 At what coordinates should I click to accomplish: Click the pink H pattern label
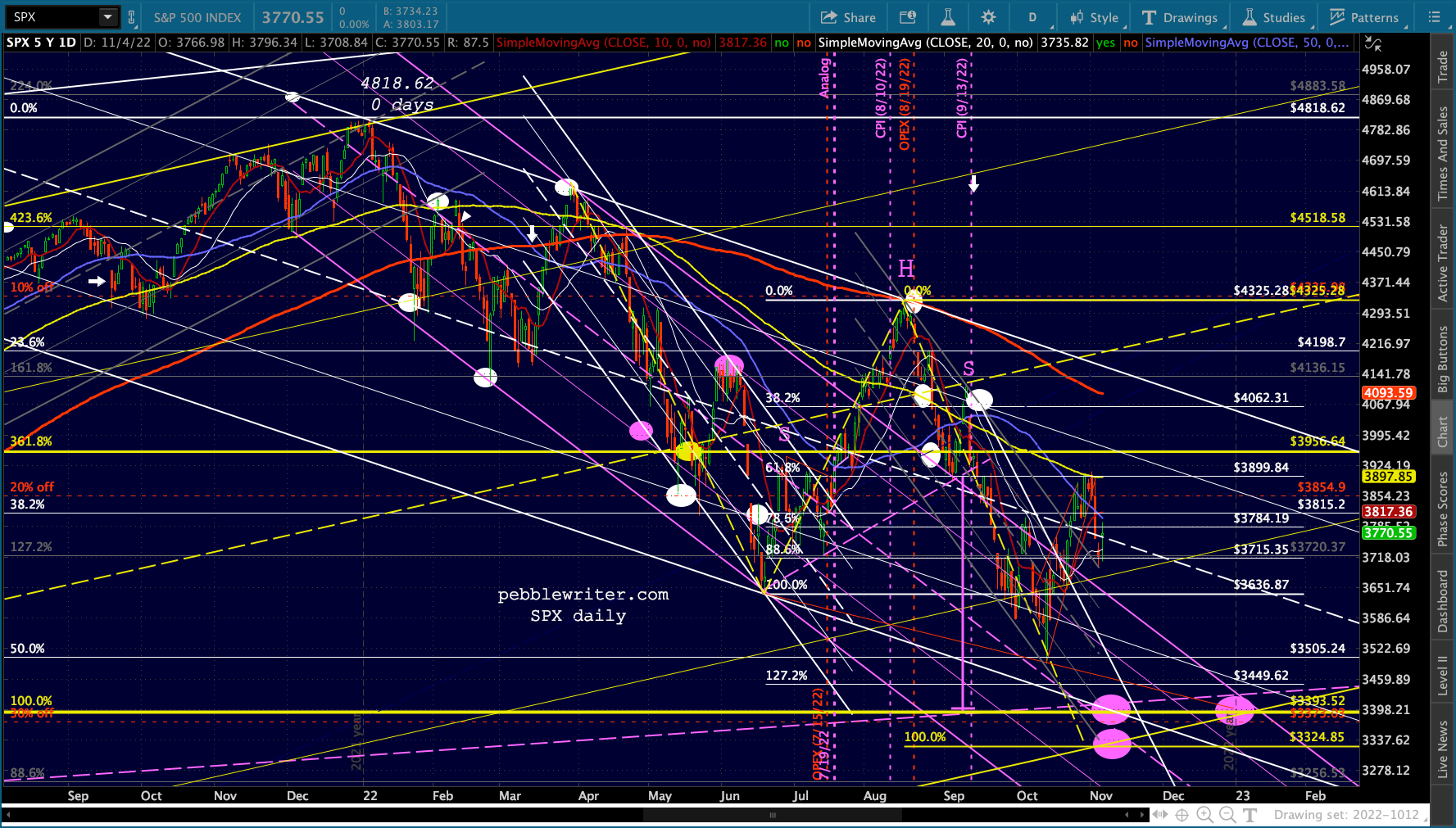coord(905,269)
